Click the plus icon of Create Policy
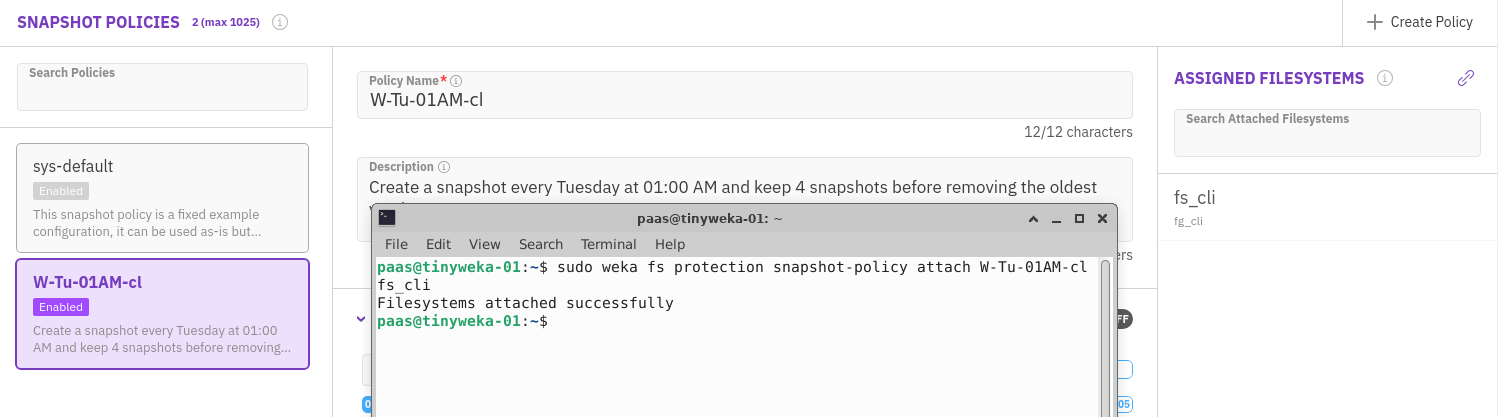The image size is (1498, 417). 1374,22
